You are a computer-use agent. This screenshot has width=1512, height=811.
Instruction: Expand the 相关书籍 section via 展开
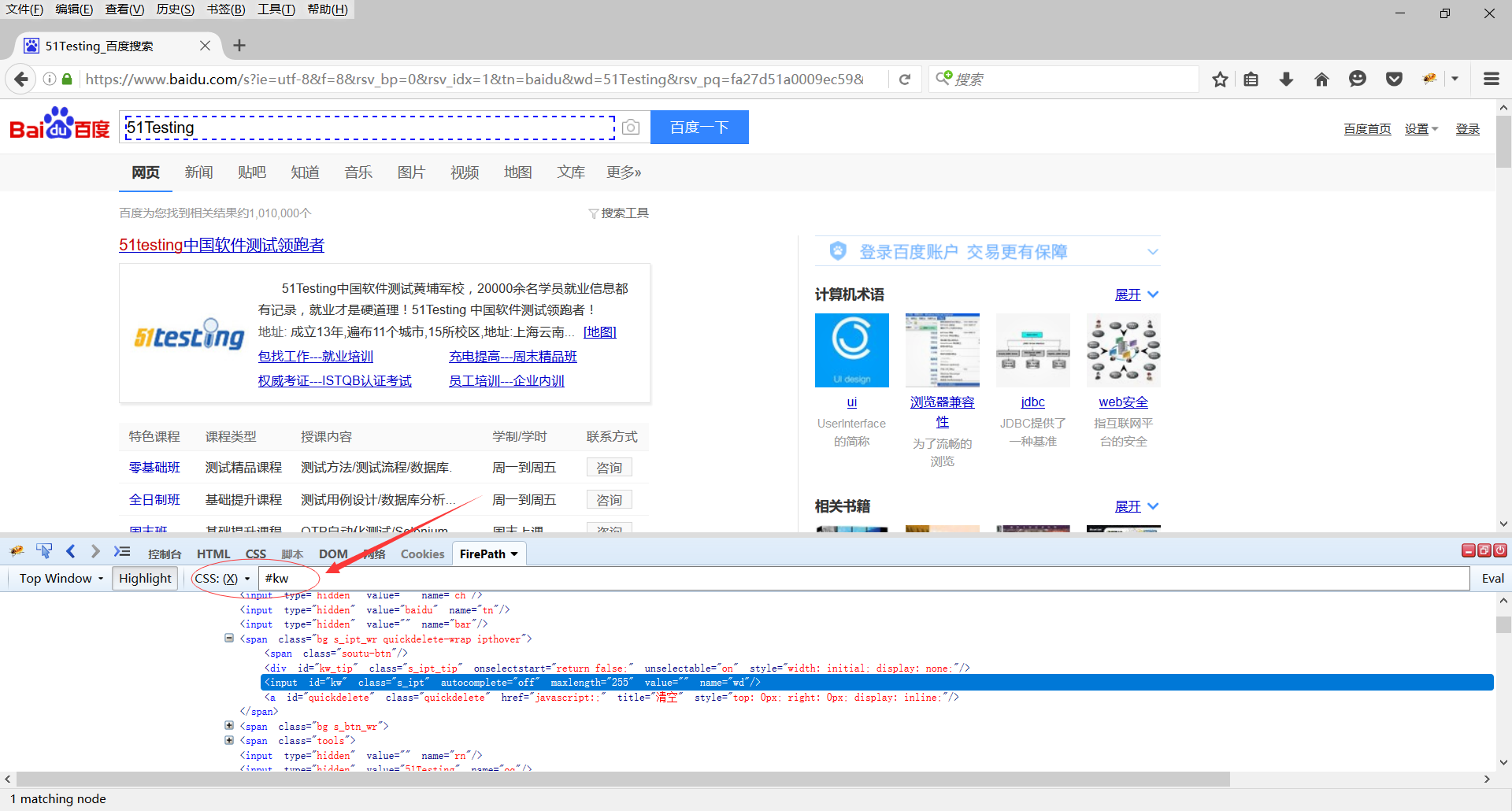click(x=1136, y=506)
